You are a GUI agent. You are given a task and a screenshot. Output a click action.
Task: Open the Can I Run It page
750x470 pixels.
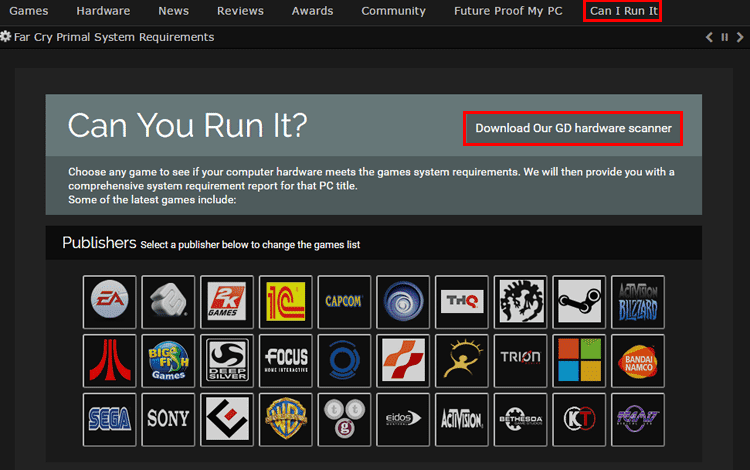coord(623,11)
